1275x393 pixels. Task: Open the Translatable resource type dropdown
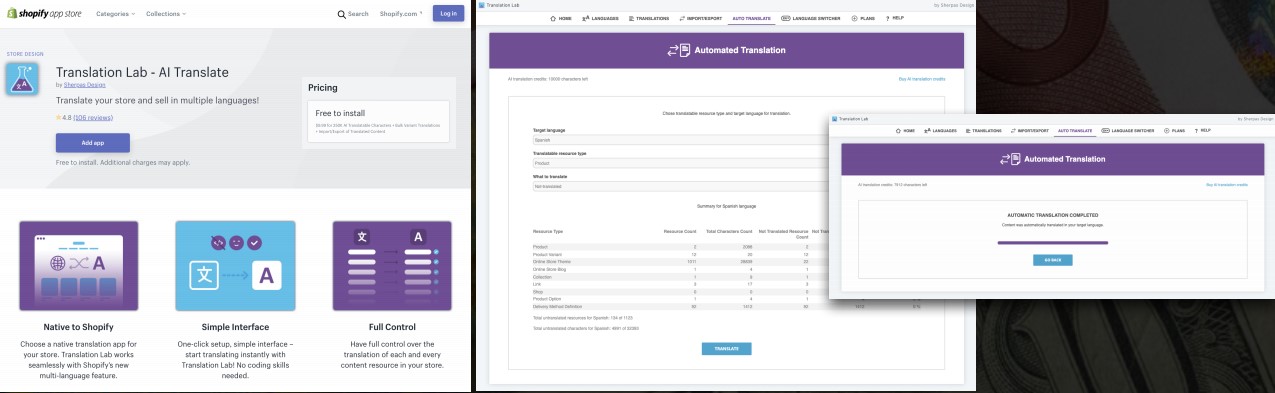coord(681,163)
